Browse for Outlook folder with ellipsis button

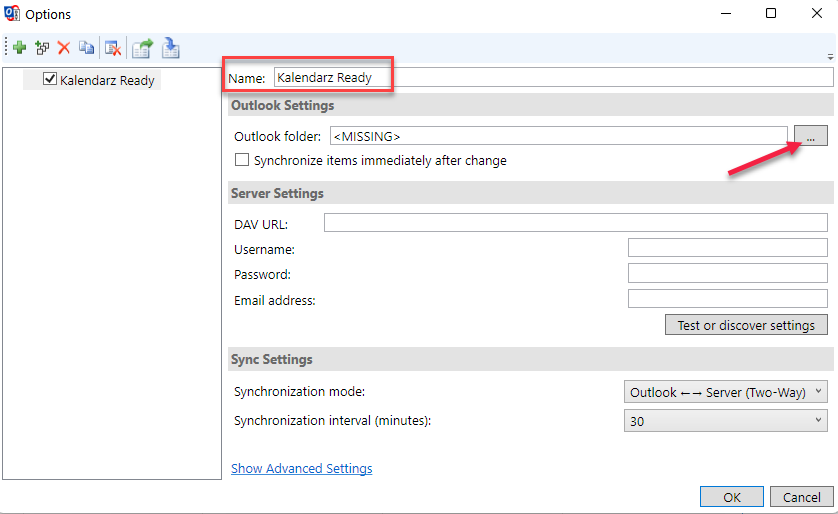coord(810,136)
